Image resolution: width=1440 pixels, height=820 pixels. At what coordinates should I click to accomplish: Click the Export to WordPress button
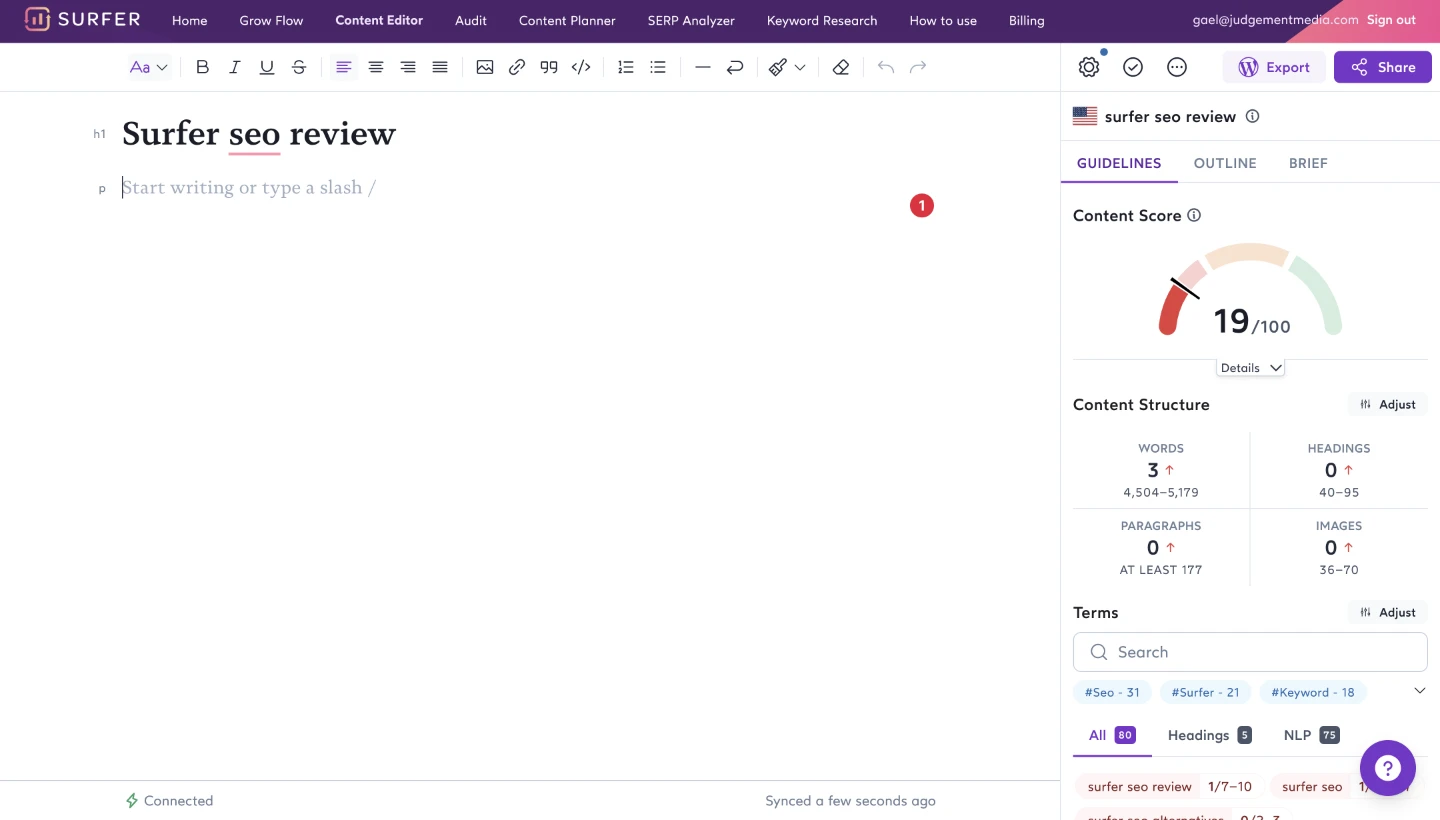click(x=1274, y=67)
